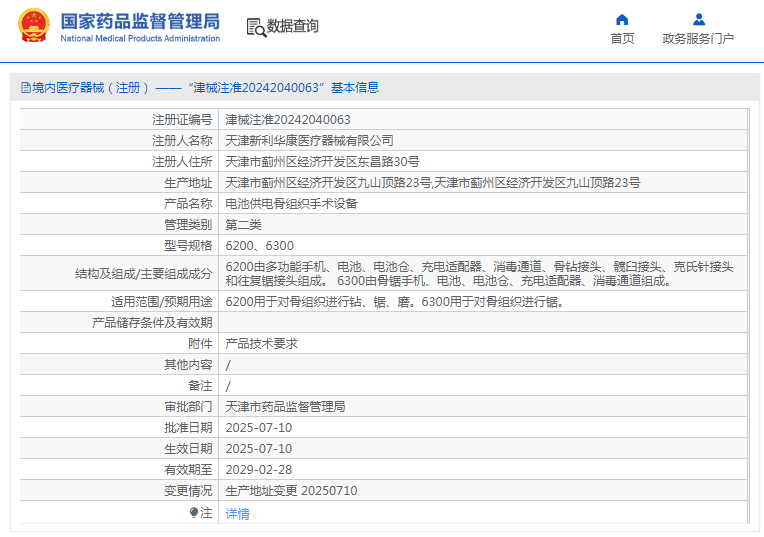764x537 pixels.
Task: Click the 其他内容 label
Action: click(x=188, y=365)
